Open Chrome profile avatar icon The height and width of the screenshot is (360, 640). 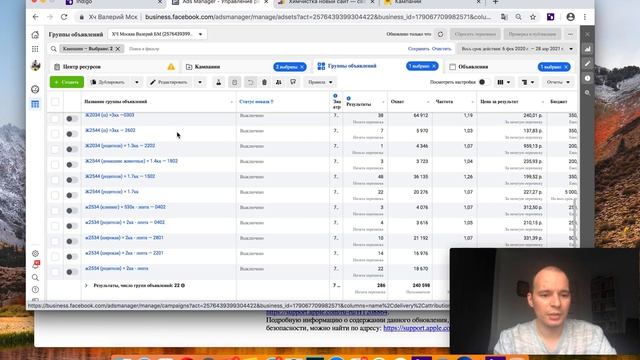coord(571,17)
